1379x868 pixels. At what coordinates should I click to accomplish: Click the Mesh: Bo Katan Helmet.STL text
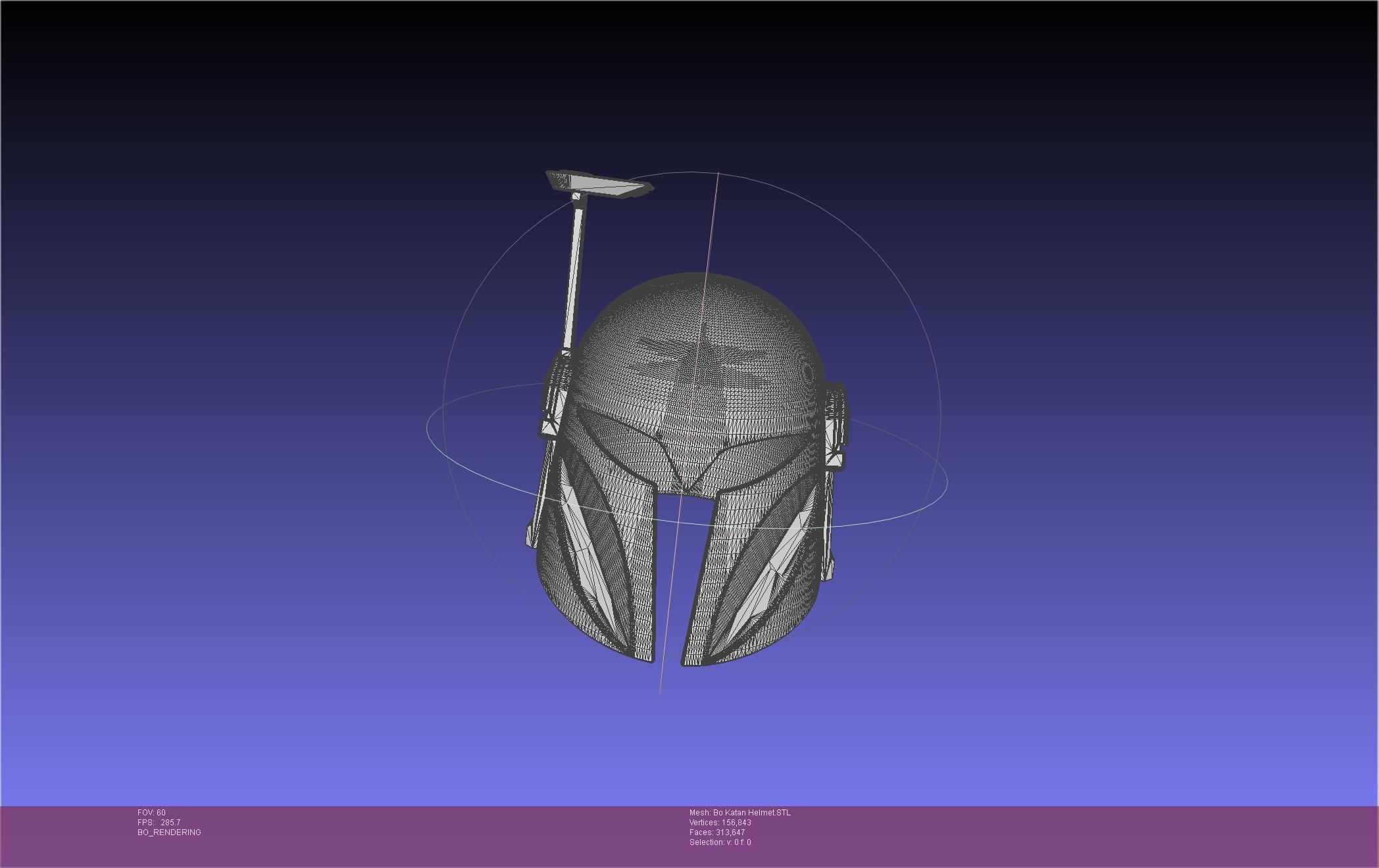coord(740,813)
